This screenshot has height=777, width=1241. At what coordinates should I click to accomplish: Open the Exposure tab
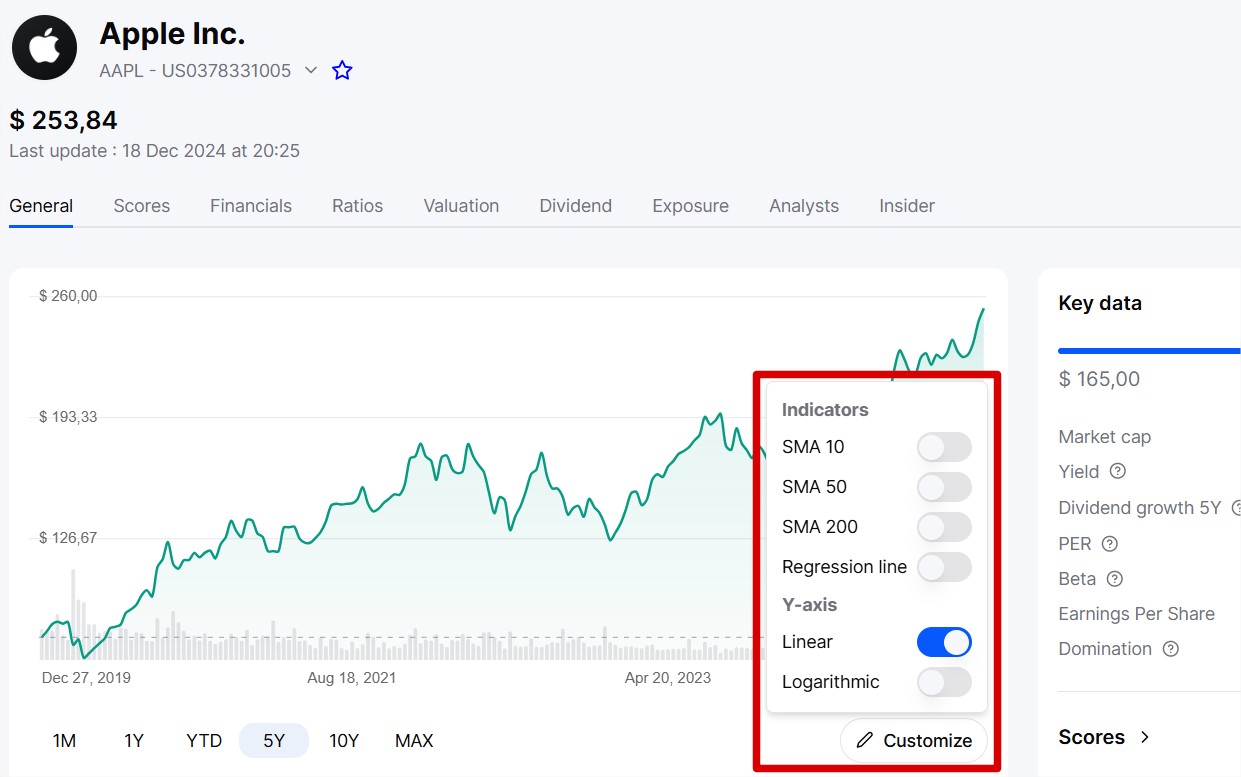(x=690, y=206)
